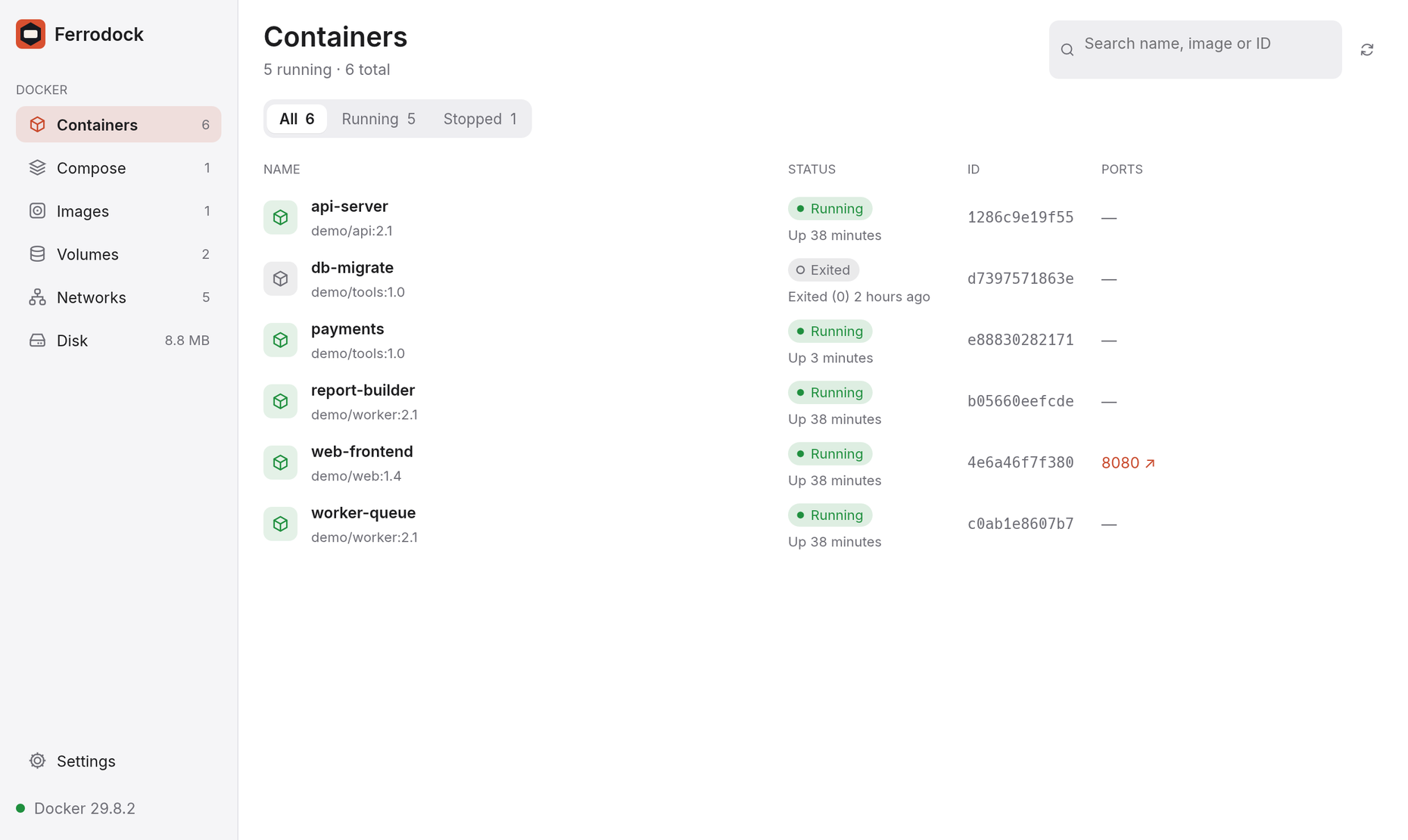This screenshot has height=840, width=1408.
Task: Click the Running badge for payments
Action: point(830,331)
